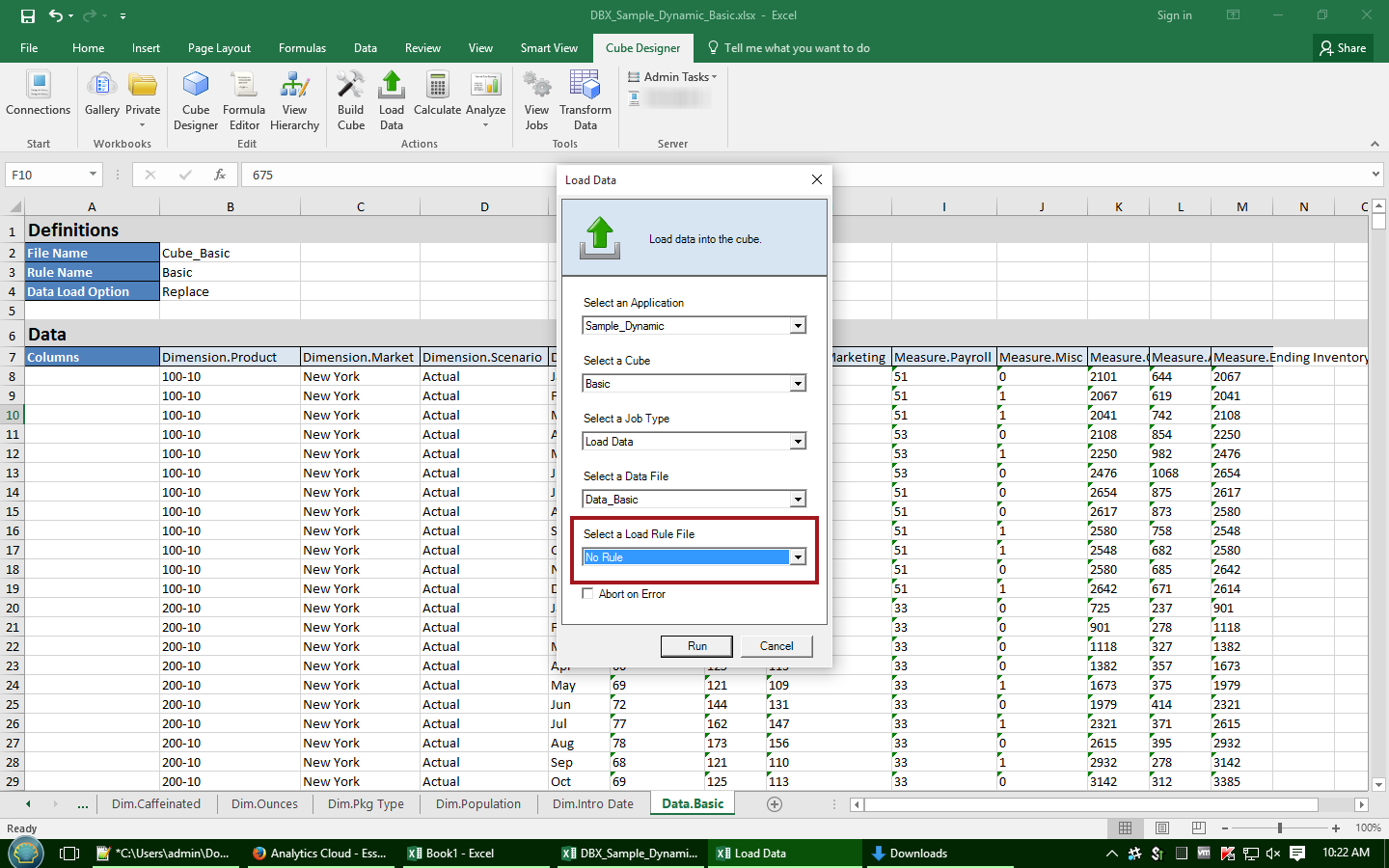The width and height of the screenshot is (1389, 868).
Task: Click the zoom slider in status bar
Action: (x=1279, y=827)
